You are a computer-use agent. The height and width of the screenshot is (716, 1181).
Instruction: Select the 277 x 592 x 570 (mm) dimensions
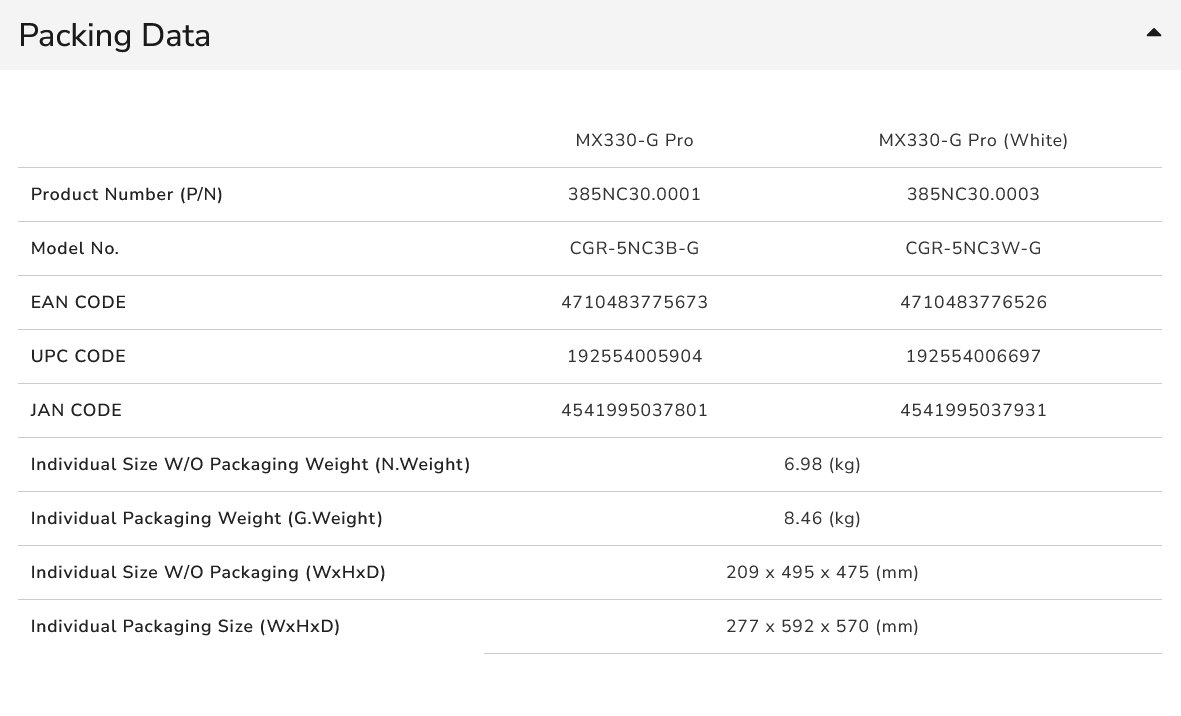822,627
